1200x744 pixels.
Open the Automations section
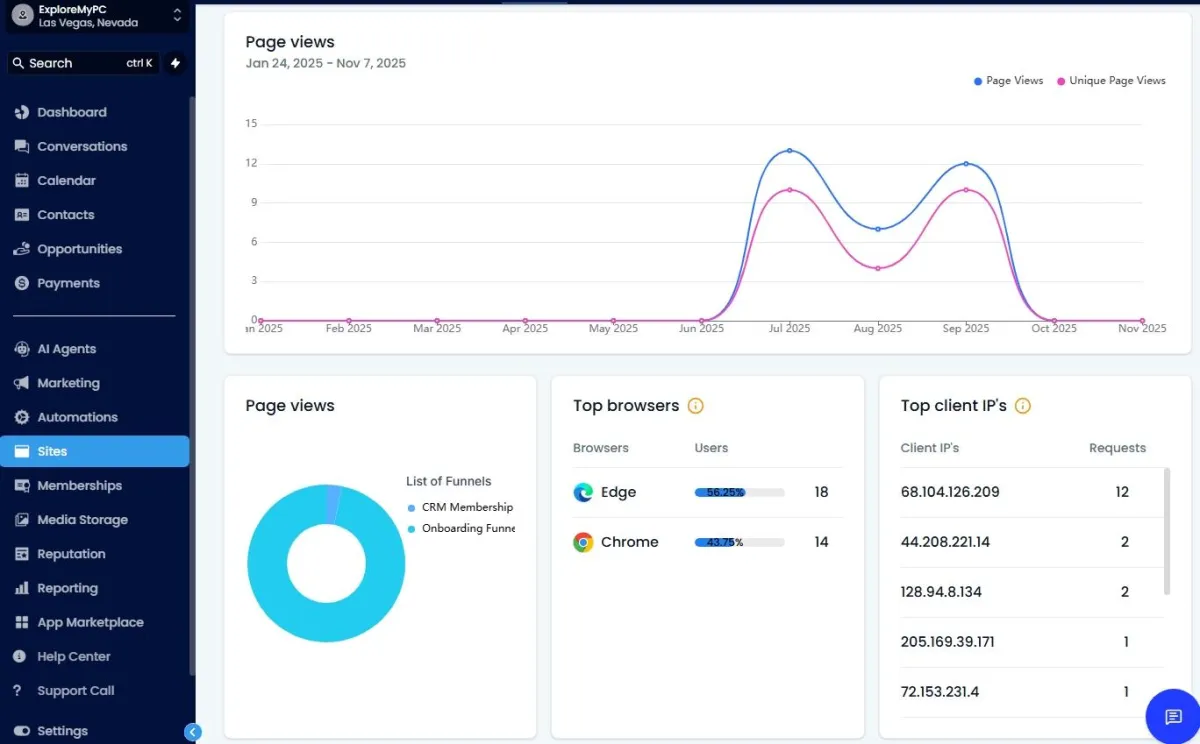[78, 417]
